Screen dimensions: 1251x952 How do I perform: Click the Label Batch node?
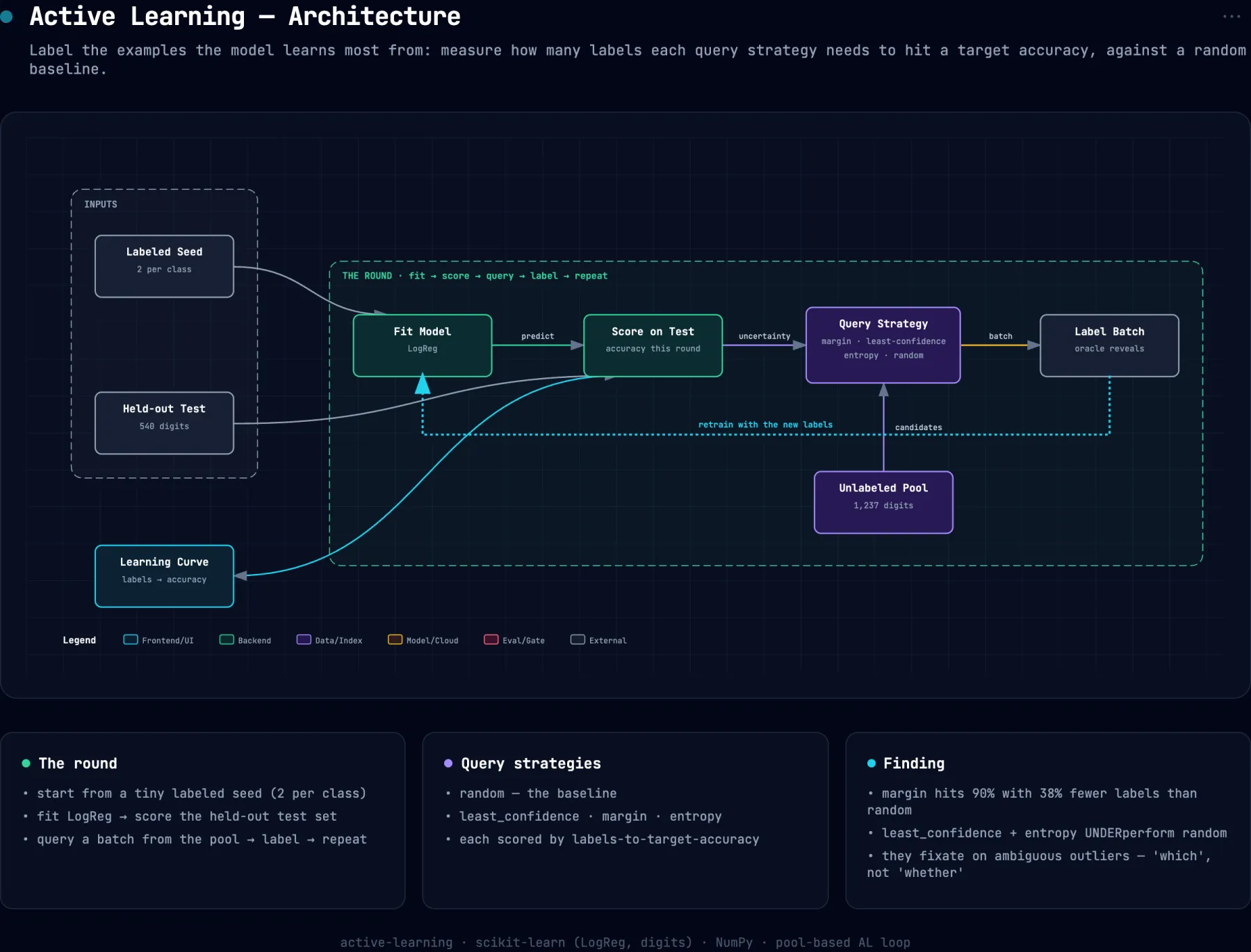pyautogui.click(x=1109, y=345)
